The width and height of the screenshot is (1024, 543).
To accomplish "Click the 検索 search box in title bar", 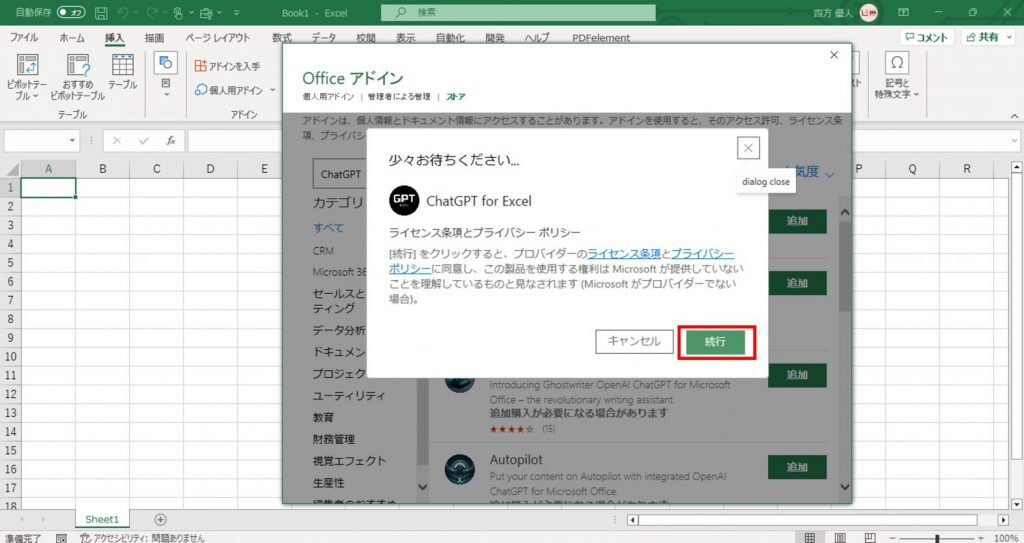I will point(519,12).
